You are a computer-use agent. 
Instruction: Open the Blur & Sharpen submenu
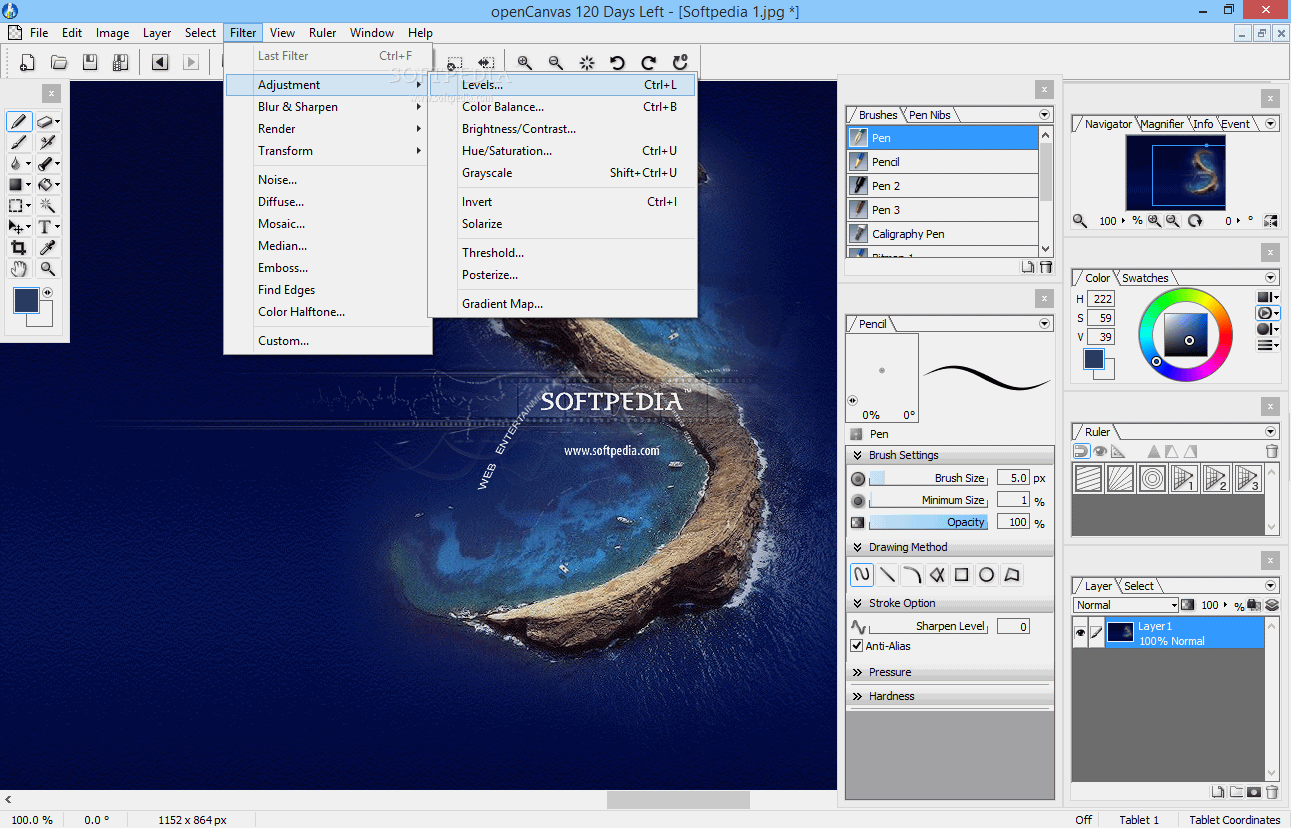tap(327, 107)
